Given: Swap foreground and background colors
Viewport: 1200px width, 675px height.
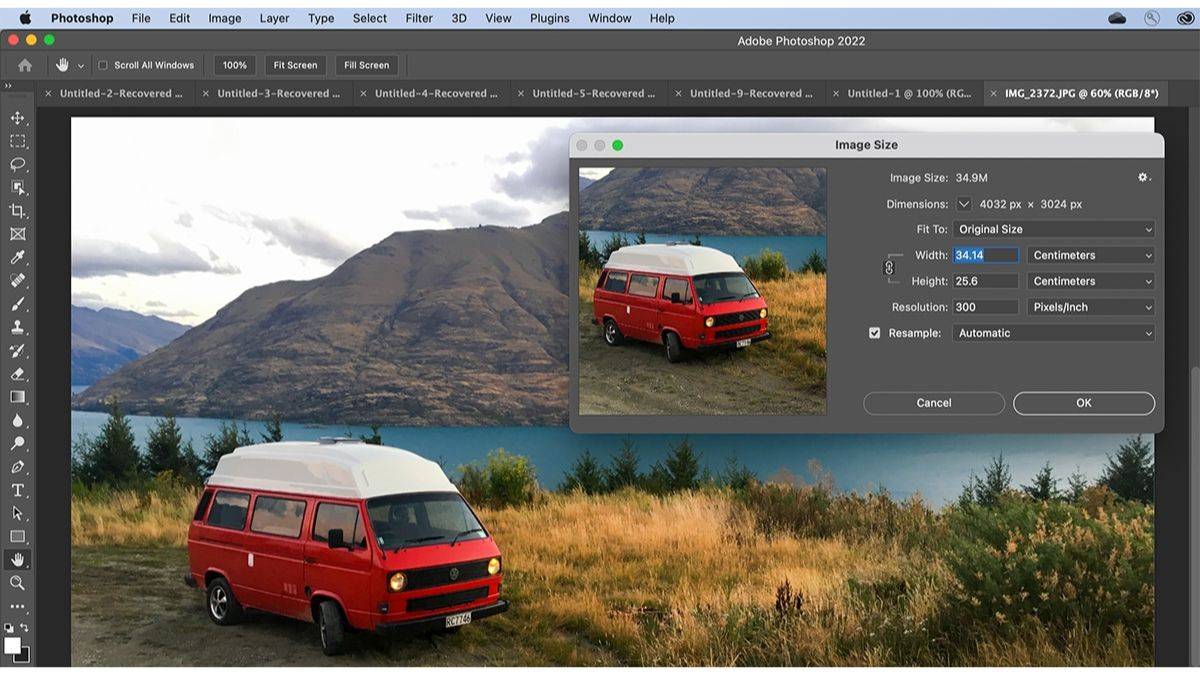Looking at the screenshot, I should click(x=25, y=629).
